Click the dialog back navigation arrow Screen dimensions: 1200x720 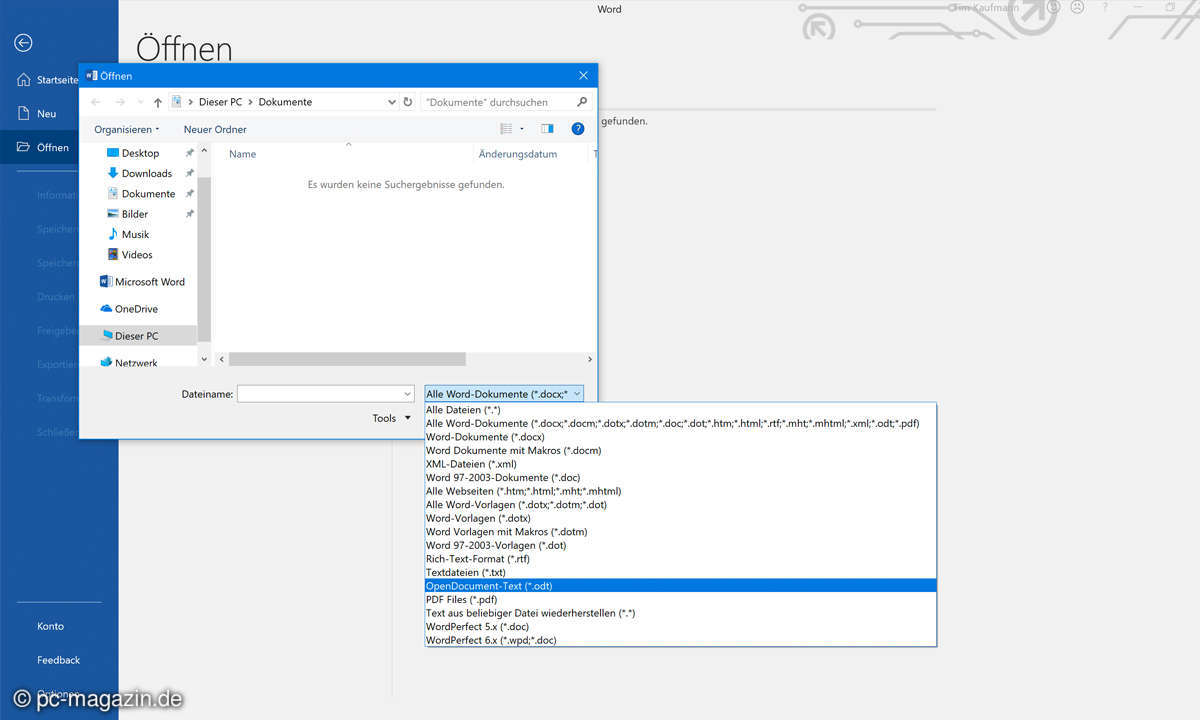point(96,102)
